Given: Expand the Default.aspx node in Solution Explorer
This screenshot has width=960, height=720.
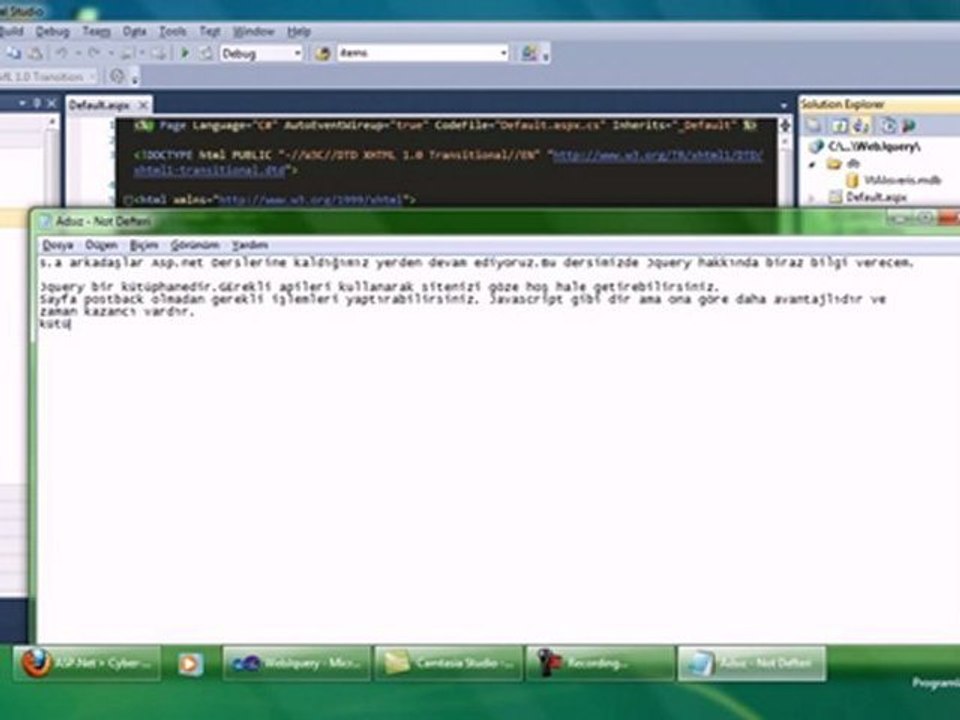Looking at the screenshot, I should click(812, 198).
